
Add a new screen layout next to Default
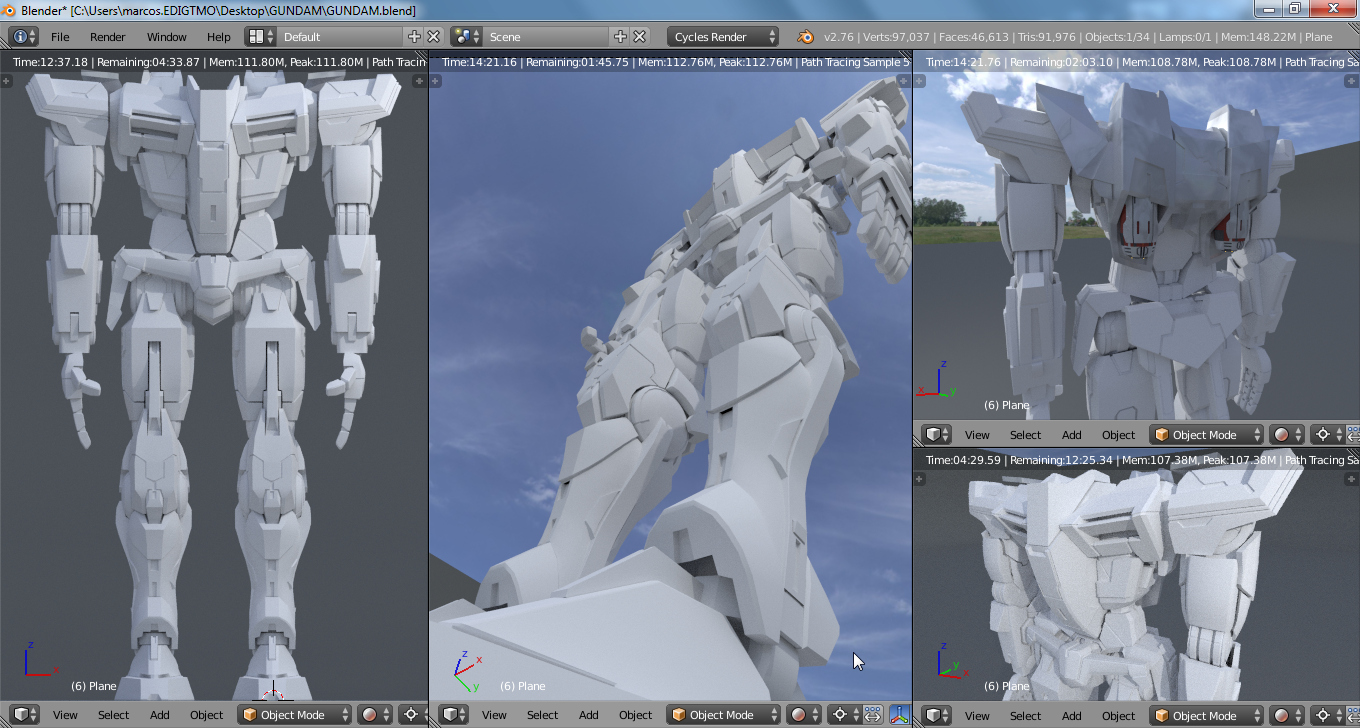(x=415, y=37)
